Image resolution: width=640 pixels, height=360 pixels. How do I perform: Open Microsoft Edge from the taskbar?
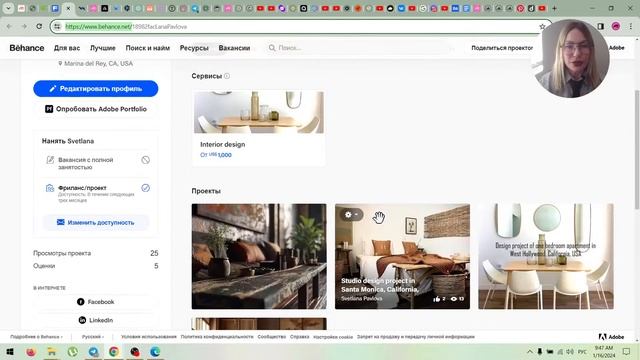tap(155, 351)
